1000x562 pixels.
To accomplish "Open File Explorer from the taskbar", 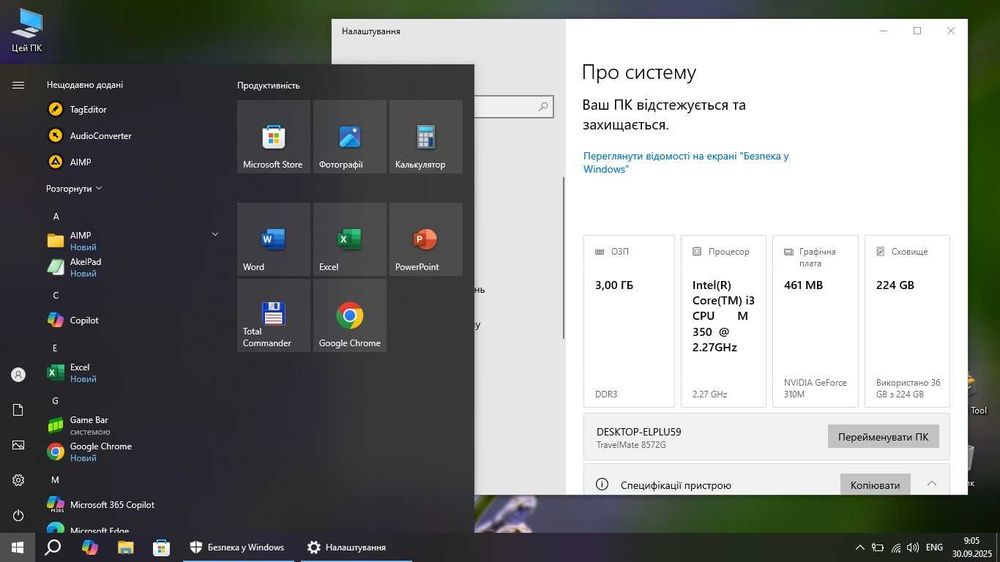I will pos(126,547).
